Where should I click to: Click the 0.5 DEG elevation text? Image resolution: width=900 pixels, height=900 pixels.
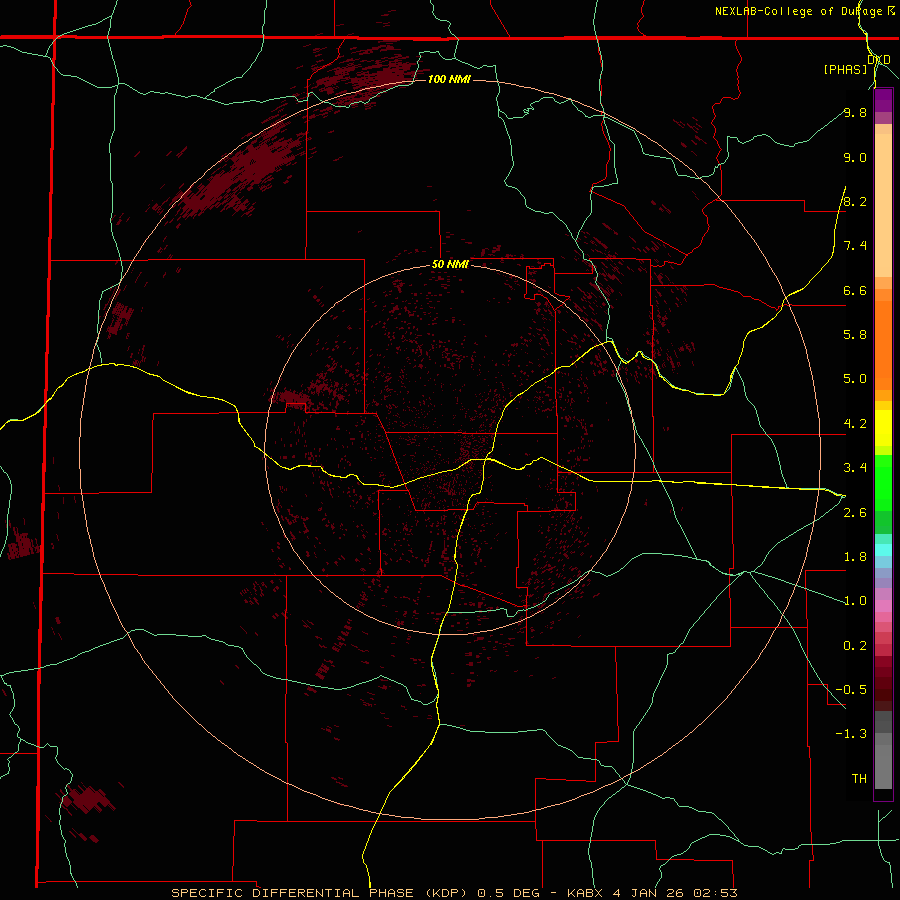(x=509, y=893)
